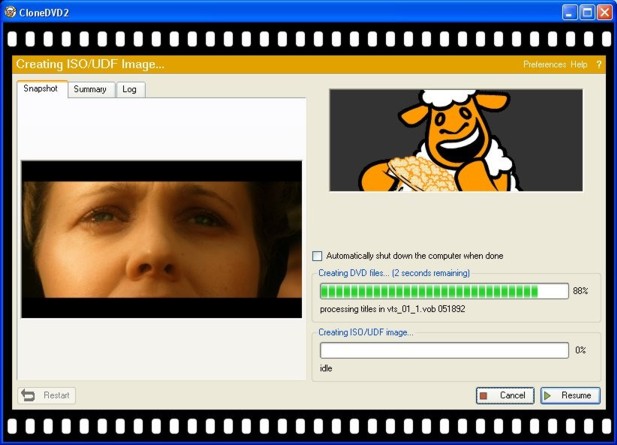
Task: Open Help link in header
Action: tap(579, 65)
